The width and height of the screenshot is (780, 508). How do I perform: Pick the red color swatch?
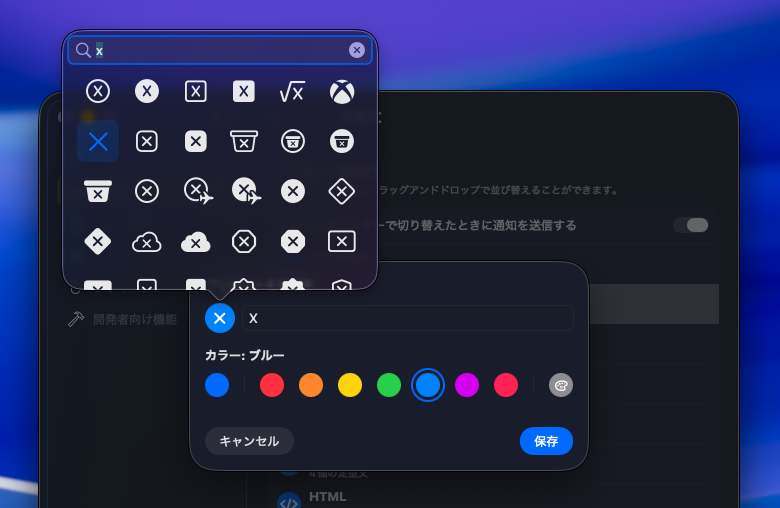tap(272, 385)
